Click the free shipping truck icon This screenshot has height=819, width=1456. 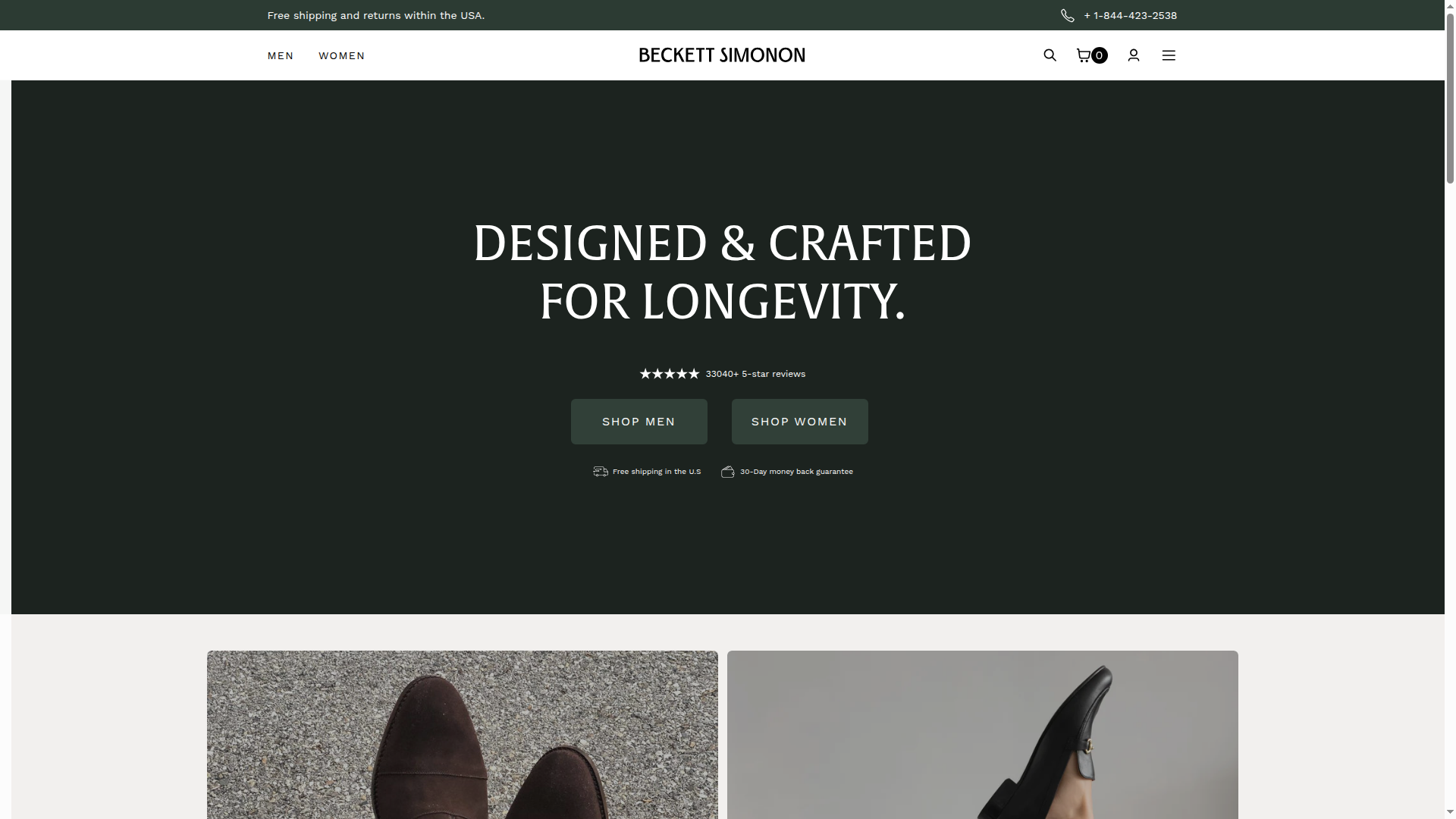pyautogui.click(x=600, y=471)
